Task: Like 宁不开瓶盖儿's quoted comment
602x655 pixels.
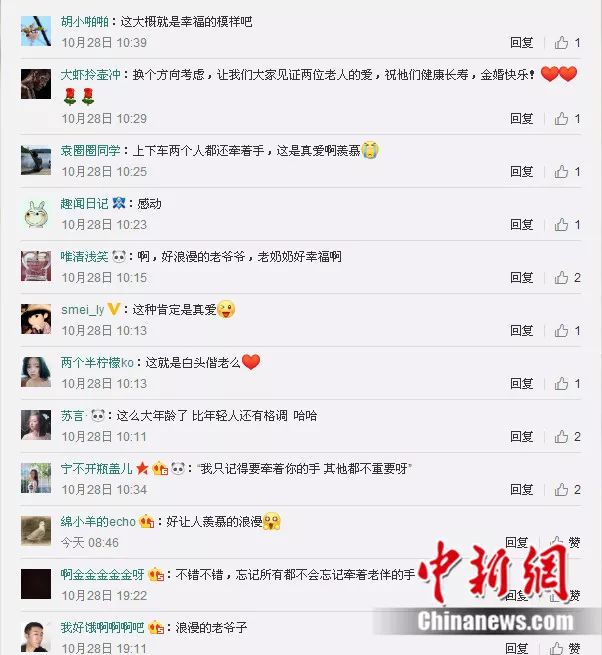Action: (561, 490)
